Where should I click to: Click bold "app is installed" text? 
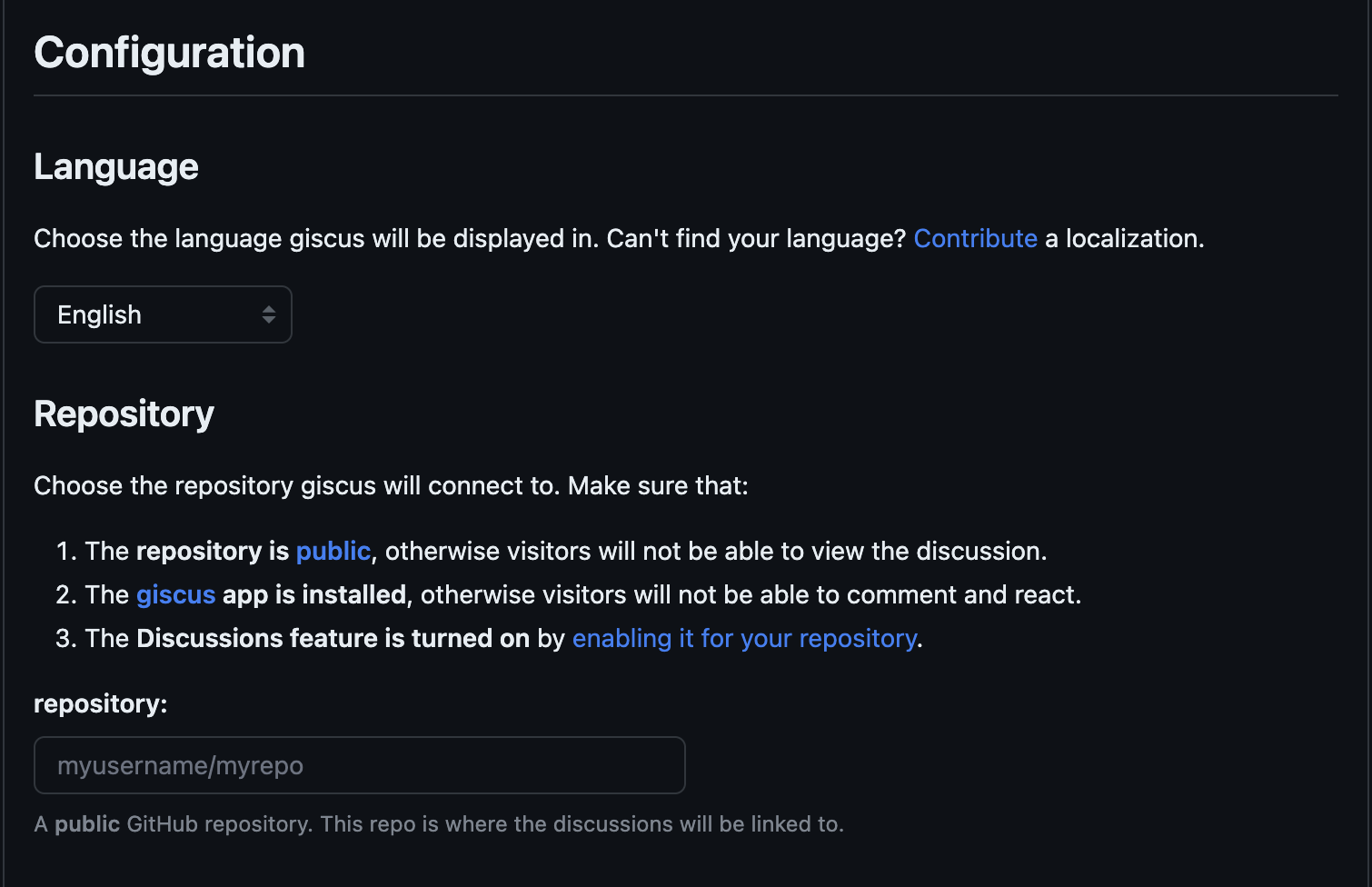[x=314, y=594]
